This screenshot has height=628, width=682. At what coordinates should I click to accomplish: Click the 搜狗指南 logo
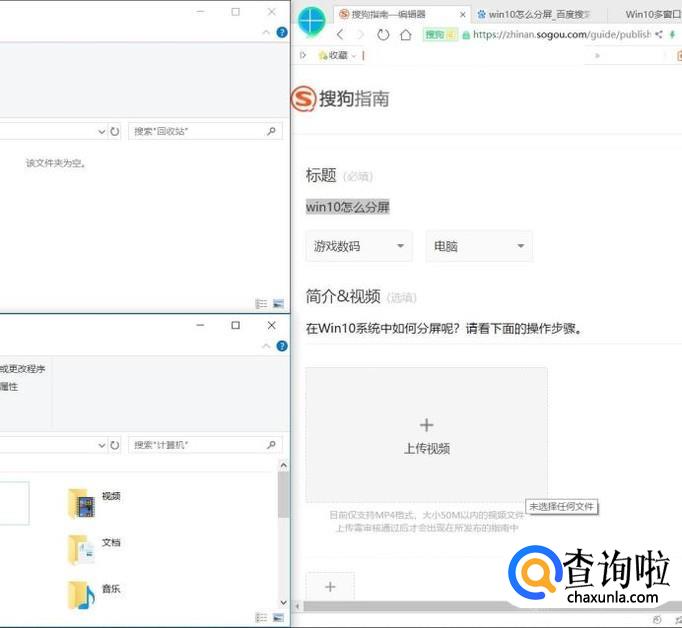(x=340, y=98)
